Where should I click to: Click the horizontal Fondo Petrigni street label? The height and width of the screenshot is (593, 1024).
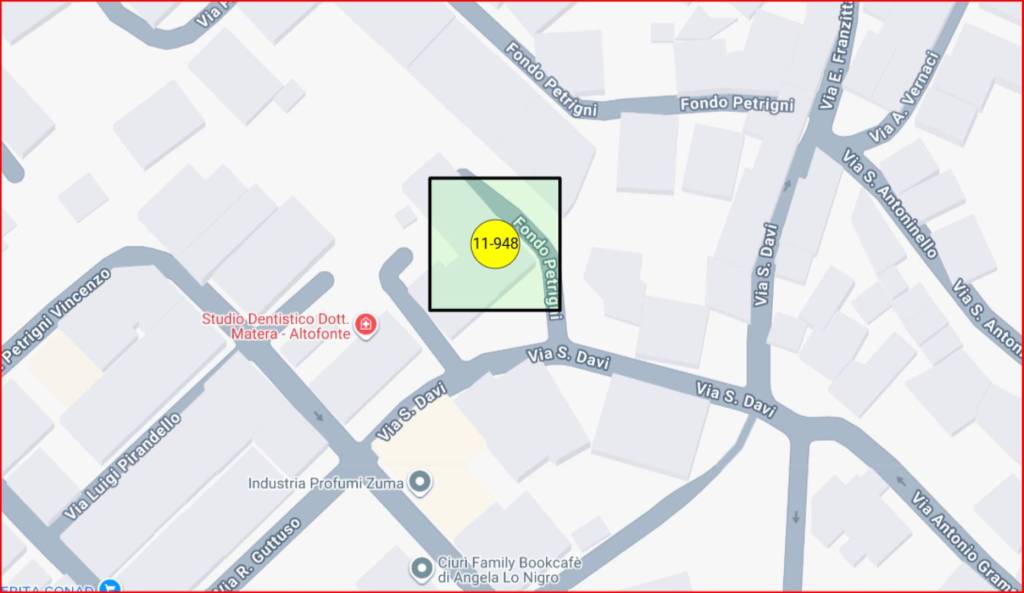coord(737,104)
